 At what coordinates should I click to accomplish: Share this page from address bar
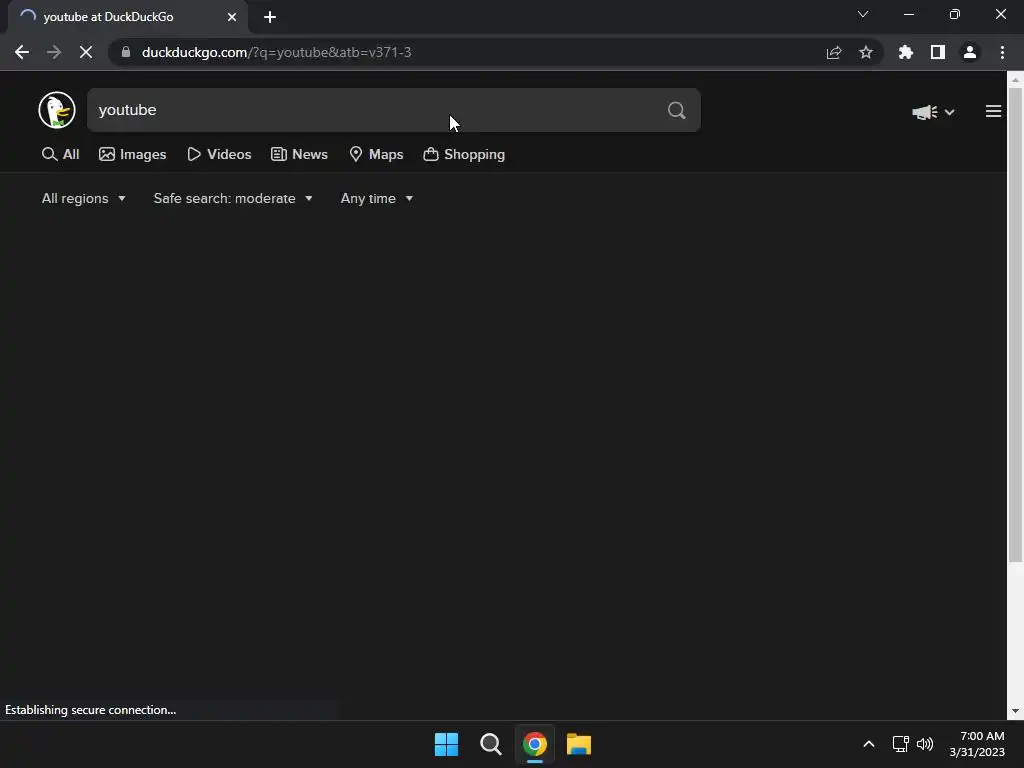(834, 52)
